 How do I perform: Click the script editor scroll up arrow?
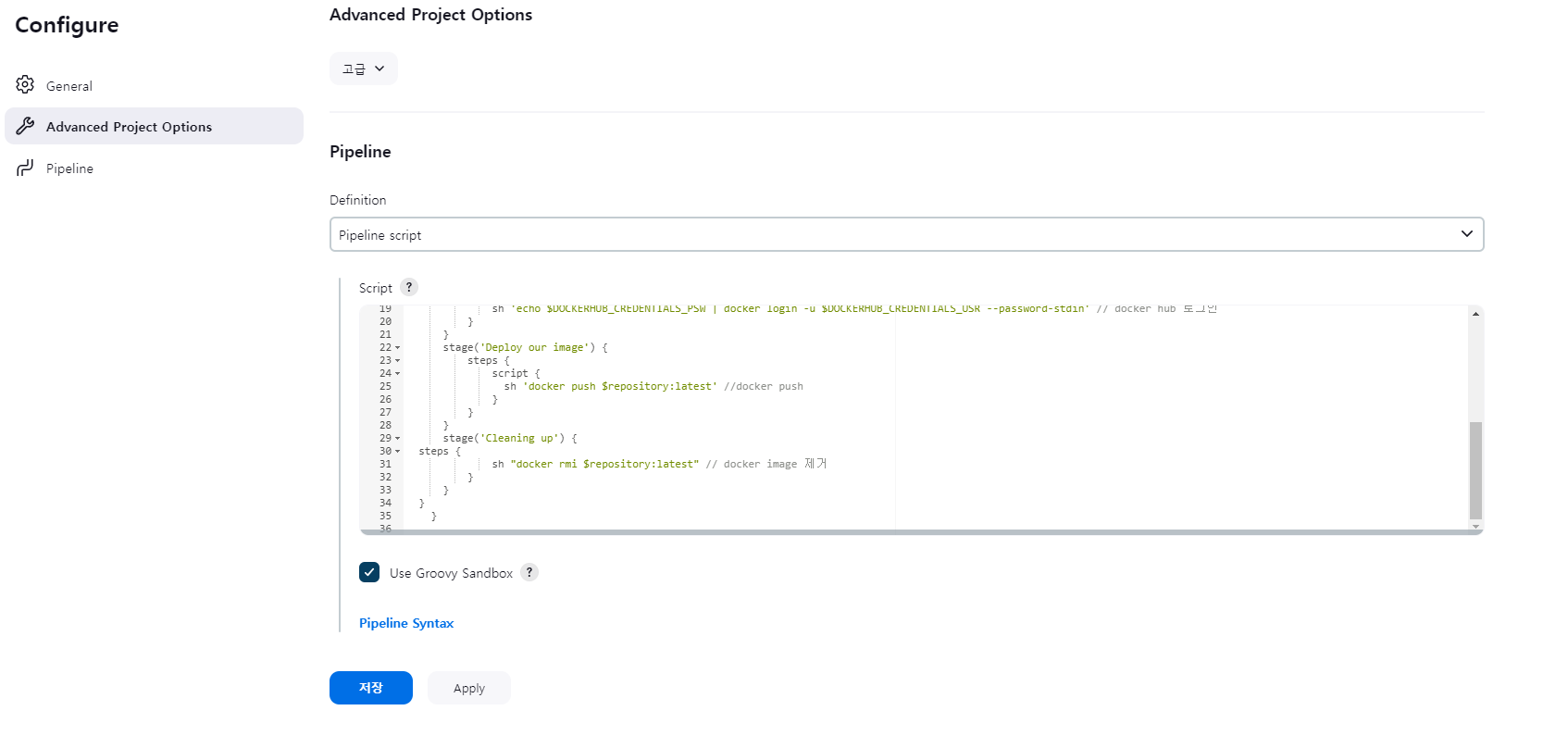[x=1475, y=314]
